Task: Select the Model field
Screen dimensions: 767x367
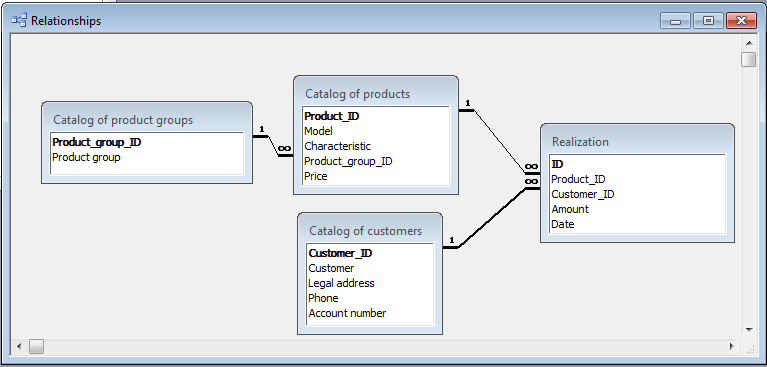Action: pyautogui.click(x=376, y=131)
